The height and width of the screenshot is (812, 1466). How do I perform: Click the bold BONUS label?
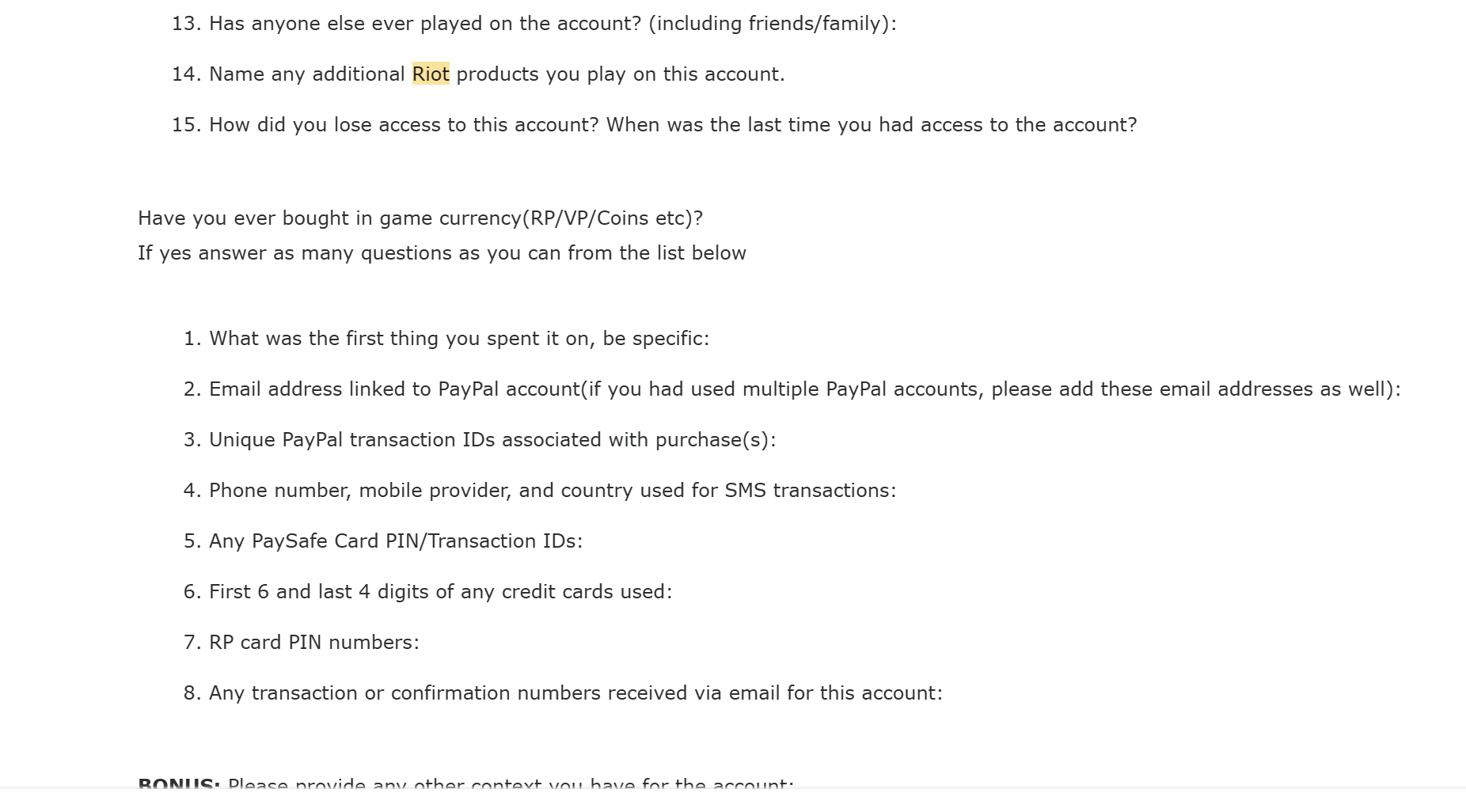179,784
